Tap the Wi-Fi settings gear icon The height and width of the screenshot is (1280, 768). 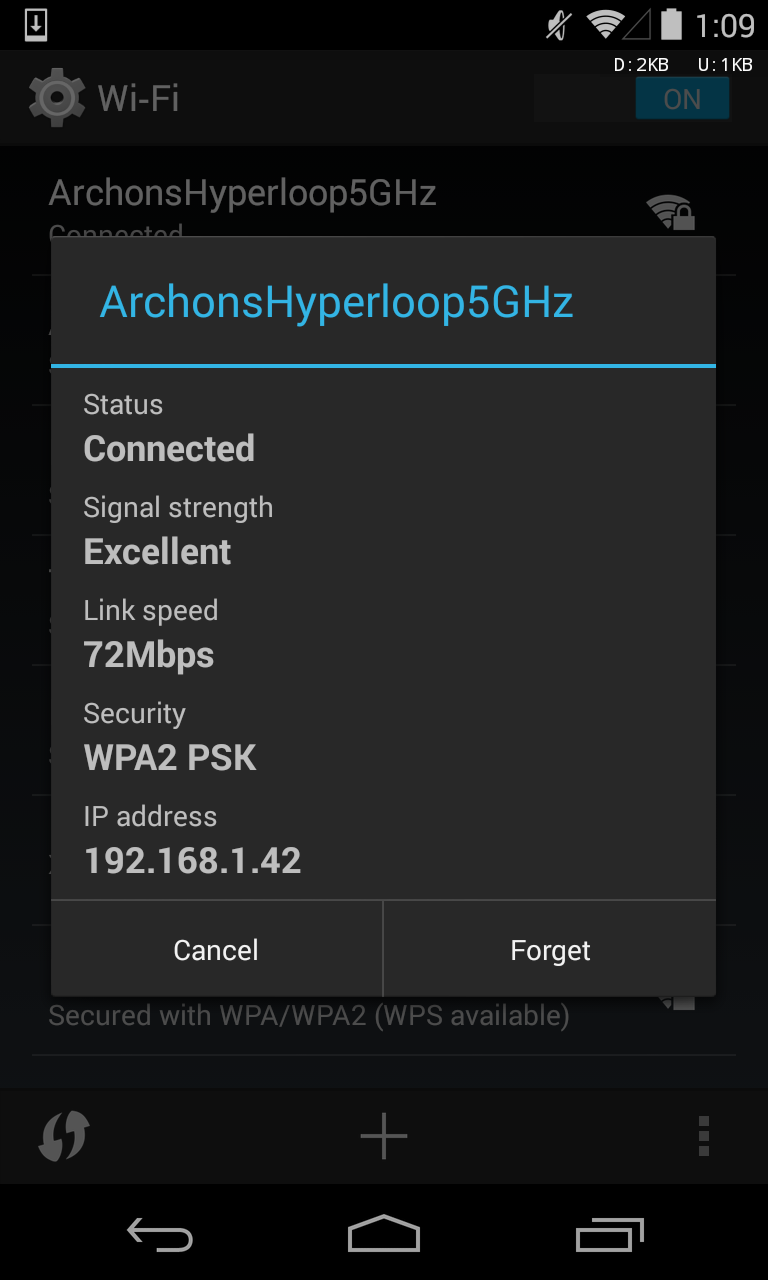(x=57, y=97)
